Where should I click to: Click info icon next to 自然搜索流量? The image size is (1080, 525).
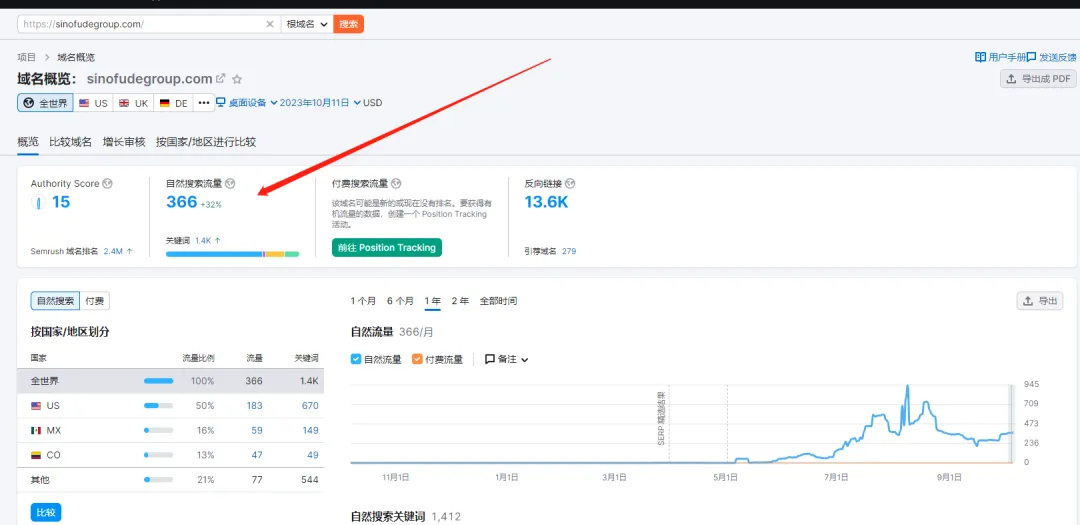[x=230, y=184]
